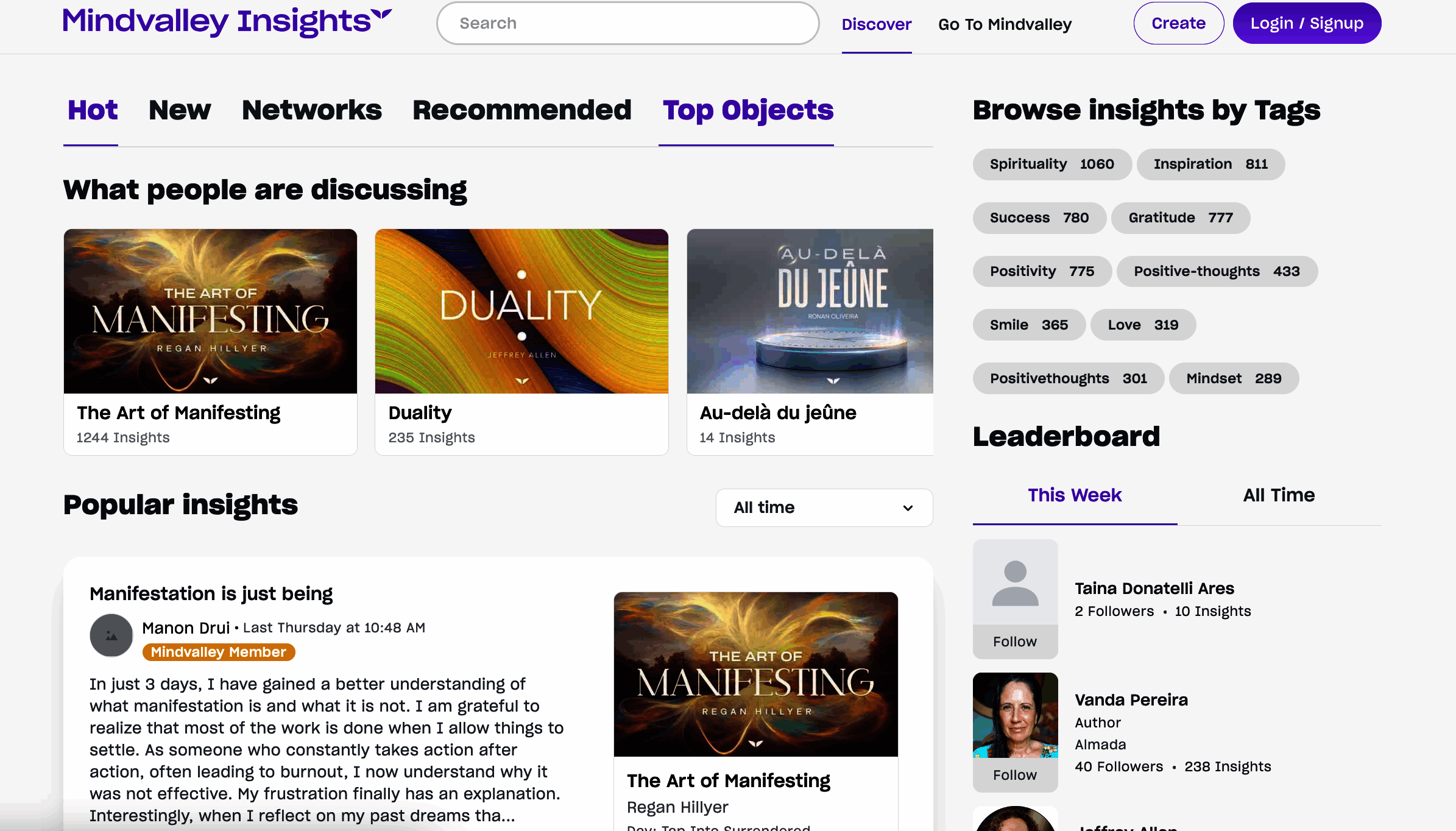Click '235 Insights' count text
Viewport: 1456px width, 831px height.
[431, 438]
